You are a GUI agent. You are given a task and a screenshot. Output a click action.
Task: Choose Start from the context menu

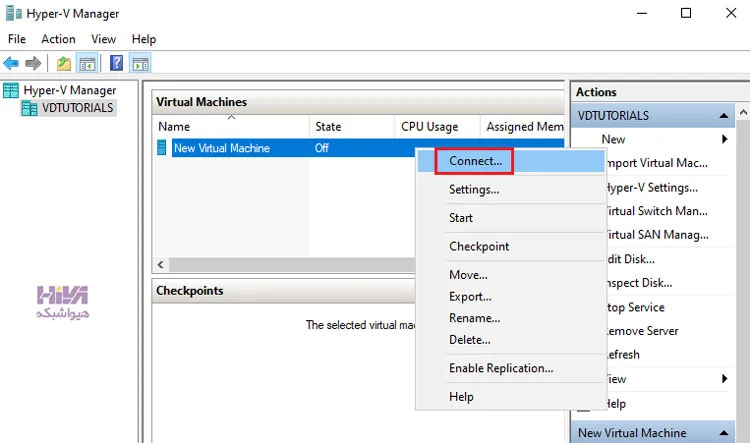pyautogui.click(x=510, y=218)
